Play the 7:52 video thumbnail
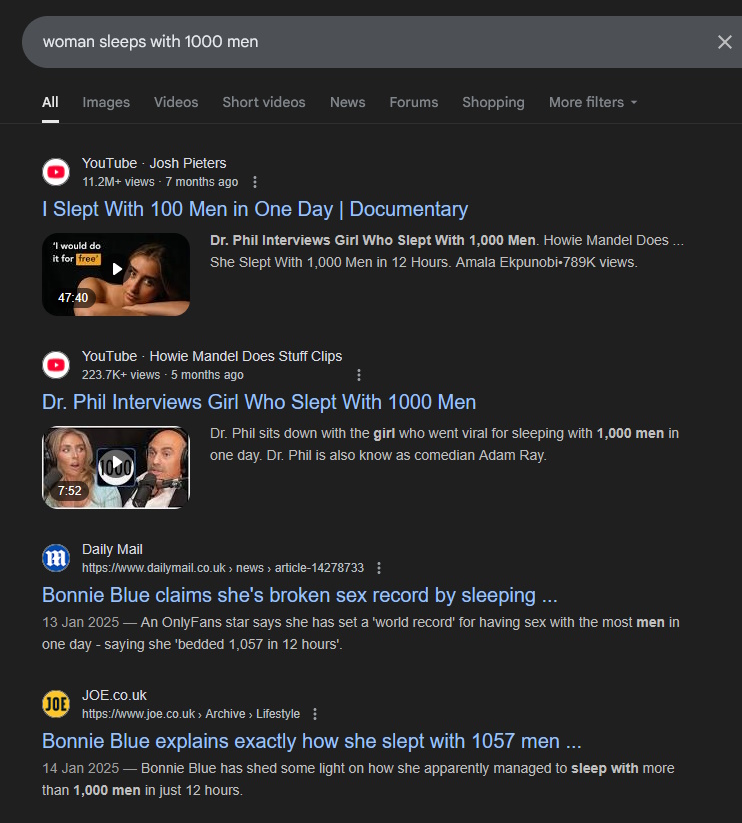This screenshot has width=742, height=823. [x=116, y=467]
